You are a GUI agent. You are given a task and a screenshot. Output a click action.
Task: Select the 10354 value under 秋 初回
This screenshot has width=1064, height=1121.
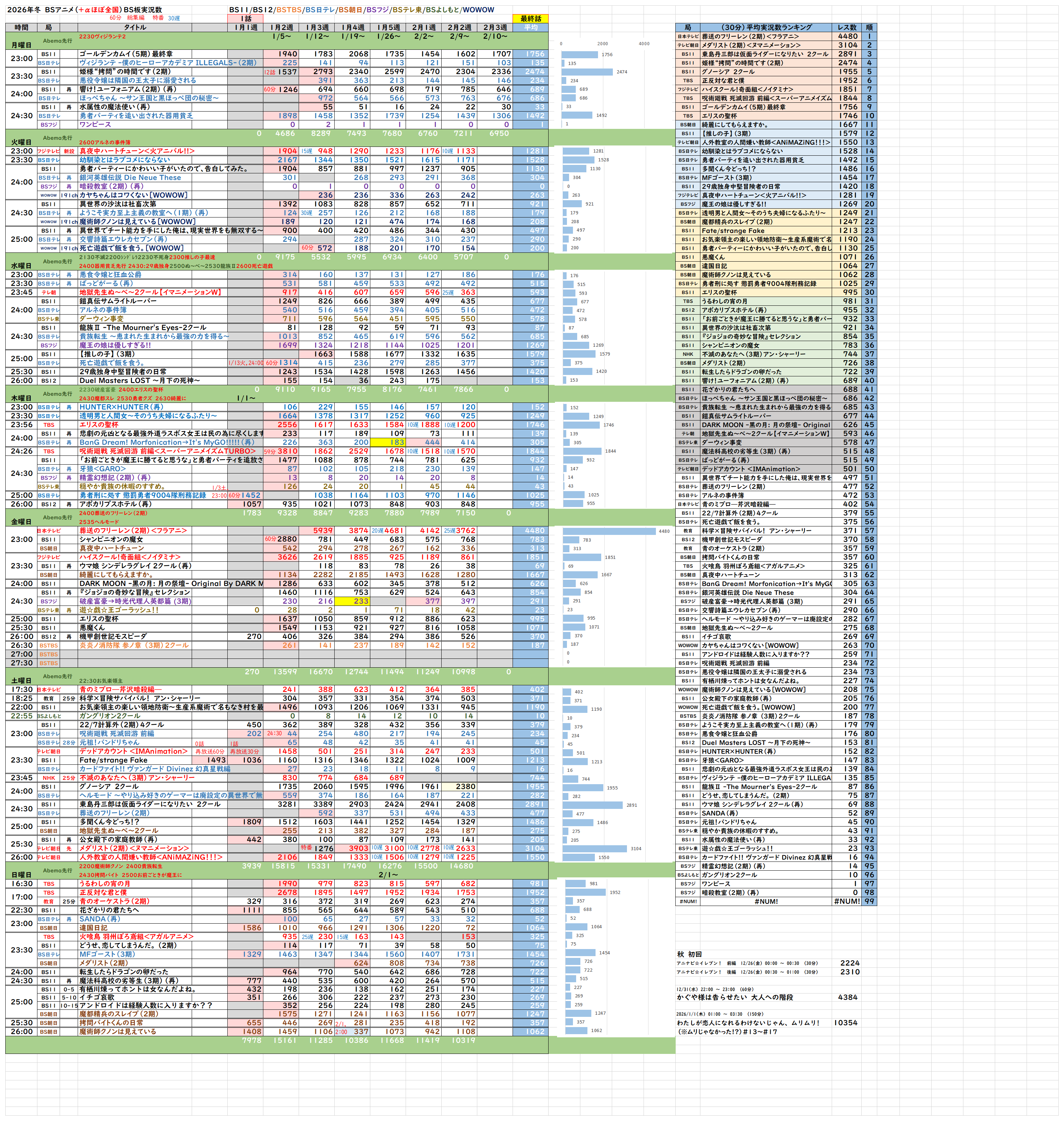coord(846,1023)
